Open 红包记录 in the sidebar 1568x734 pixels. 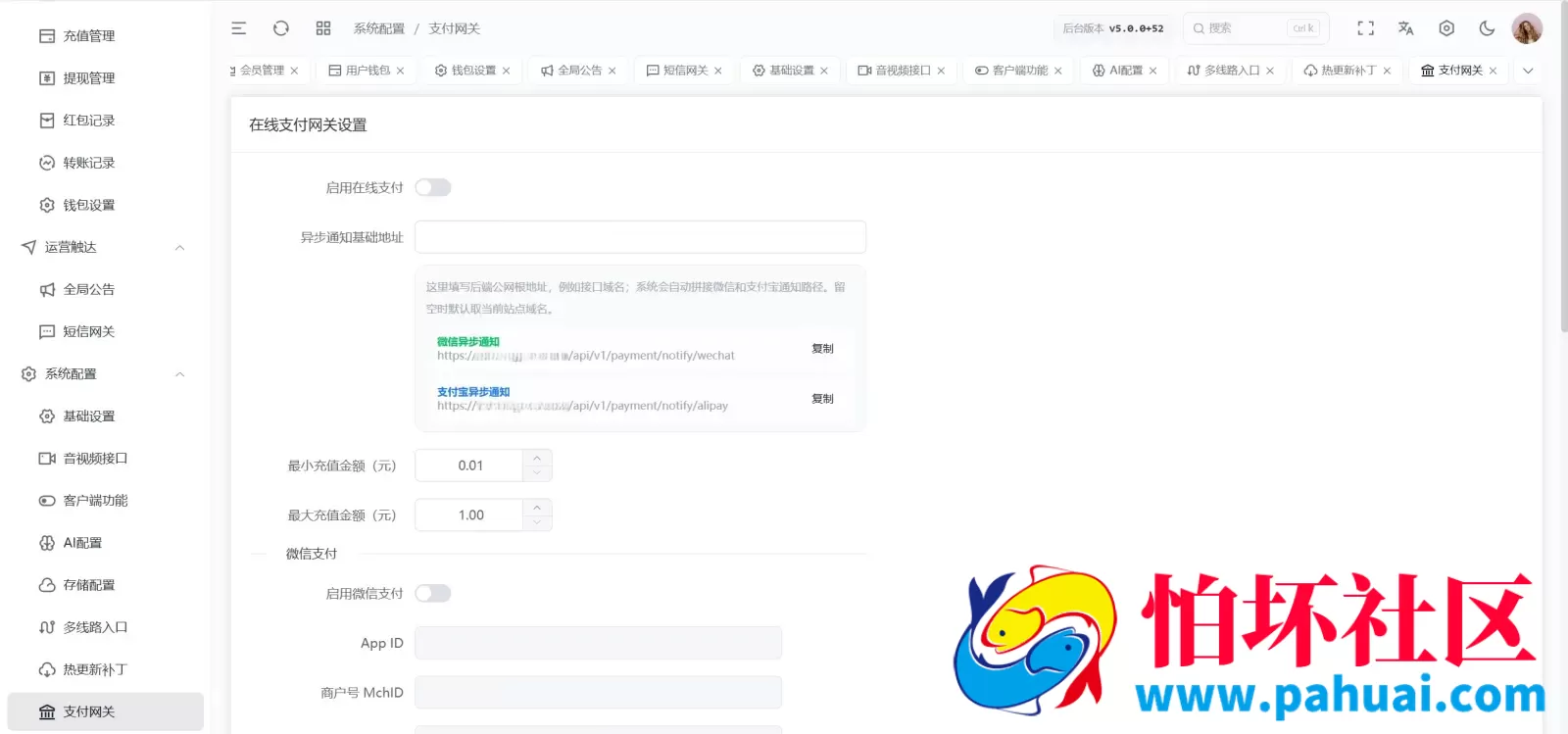[105, 121]
